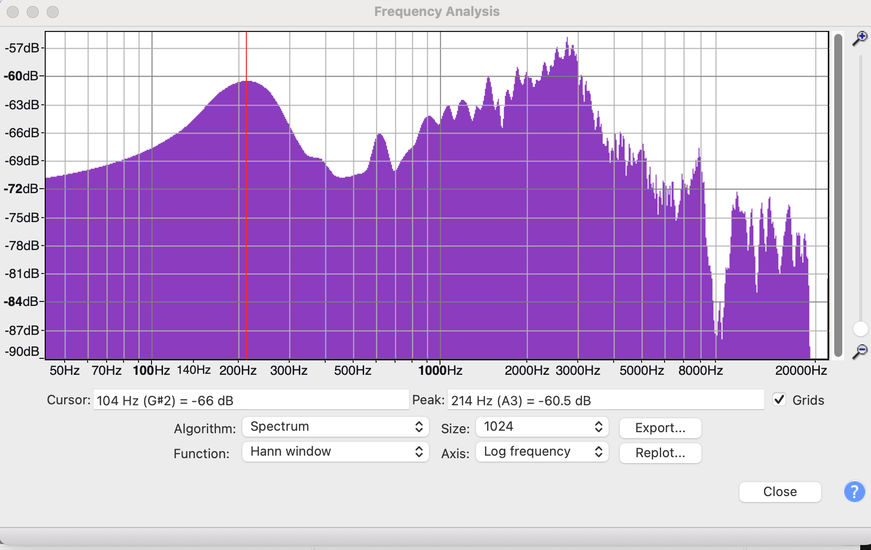The width and height of the screenshot is (871, 550).
Task: Click the vertical scrollbar beside the graph
Action: click(838, 195)
